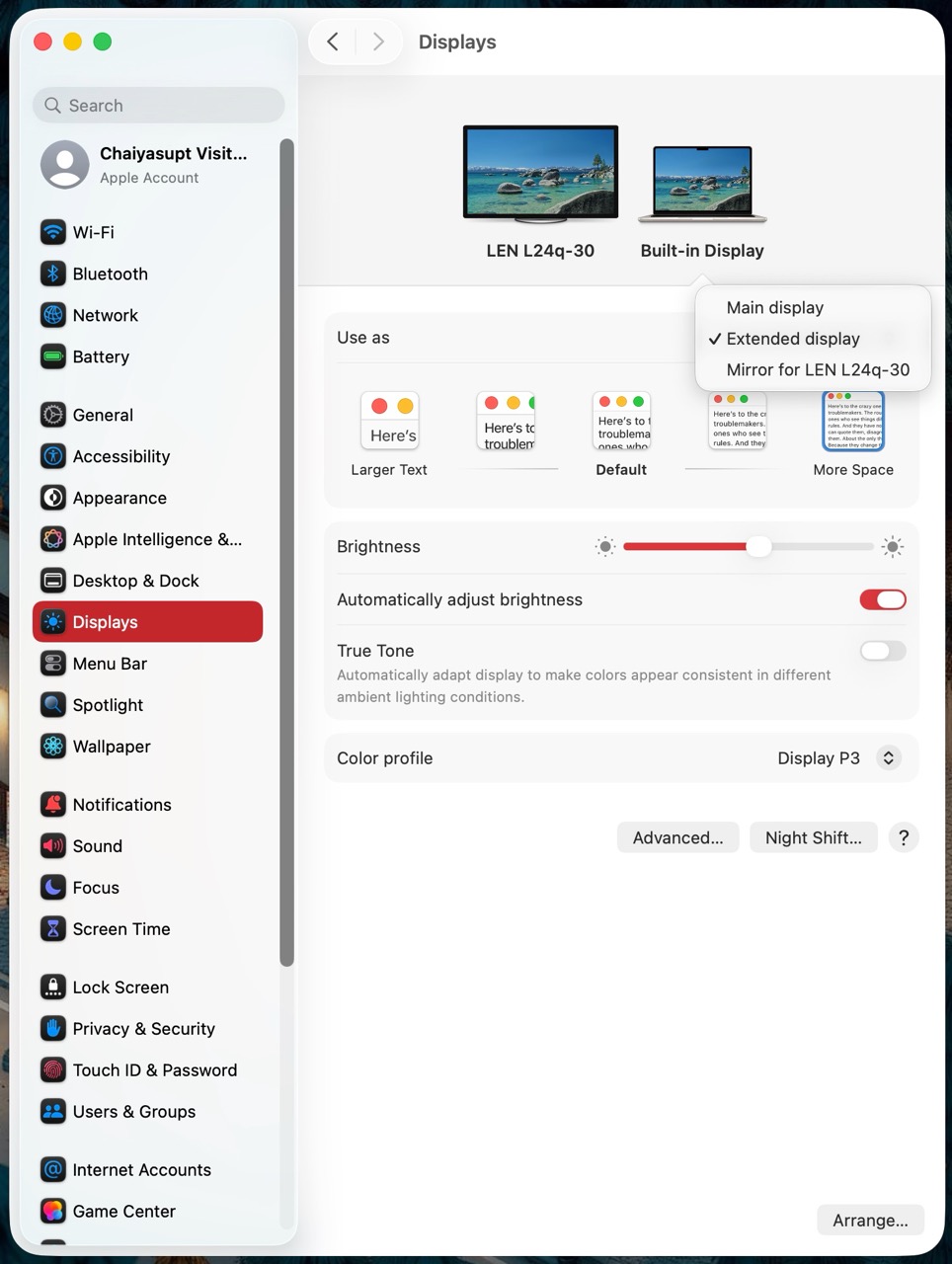This screenshot has width=952, height=1264.
Task: Click the Displays sun icon in sidebar
Action: point(53,622)
